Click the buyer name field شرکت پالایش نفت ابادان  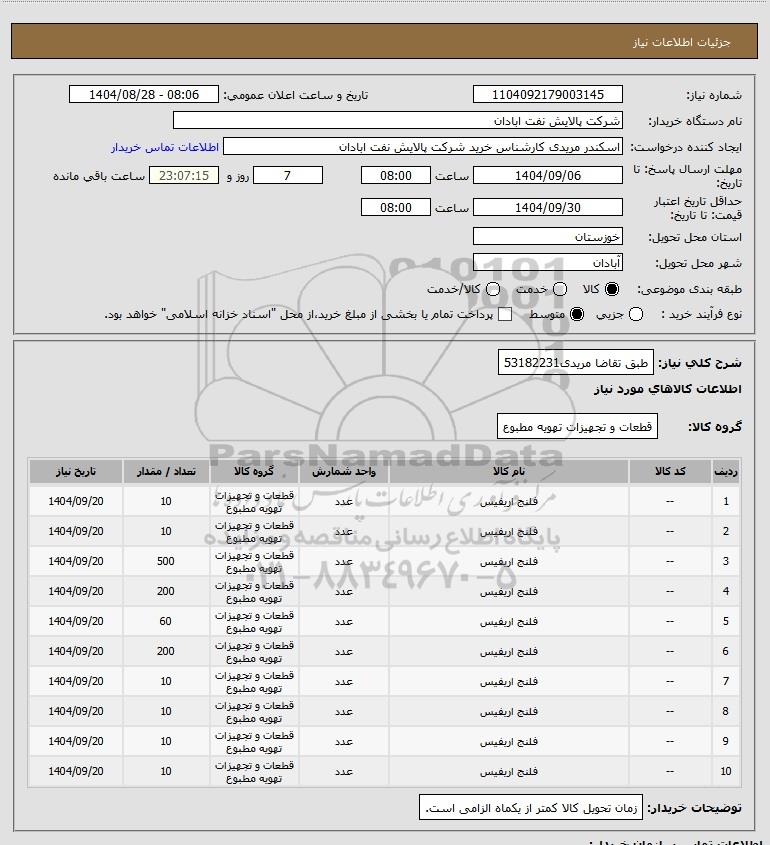tap(398, 121)
